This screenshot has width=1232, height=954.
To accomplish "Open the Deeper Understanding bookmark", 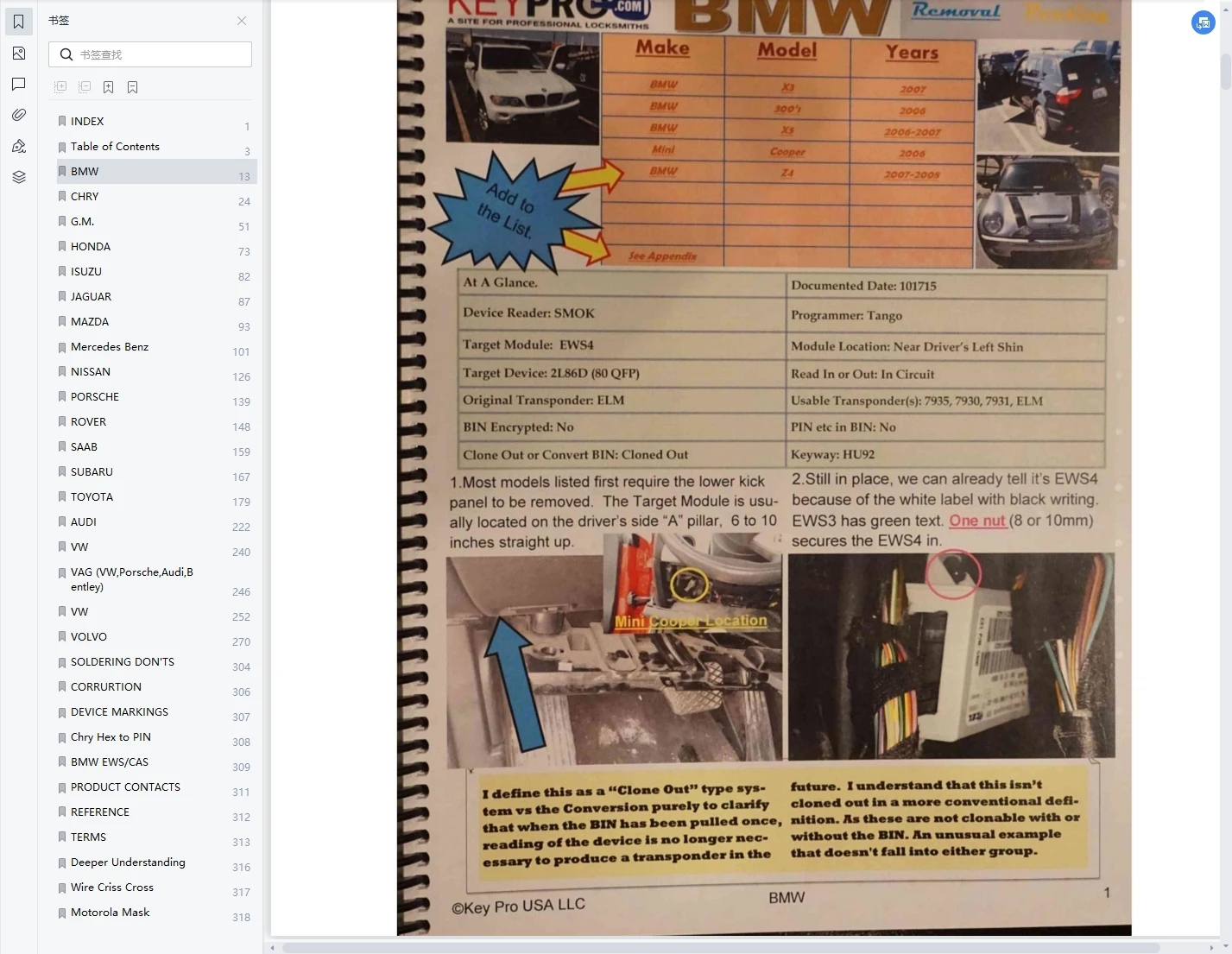I will (156, 862).
